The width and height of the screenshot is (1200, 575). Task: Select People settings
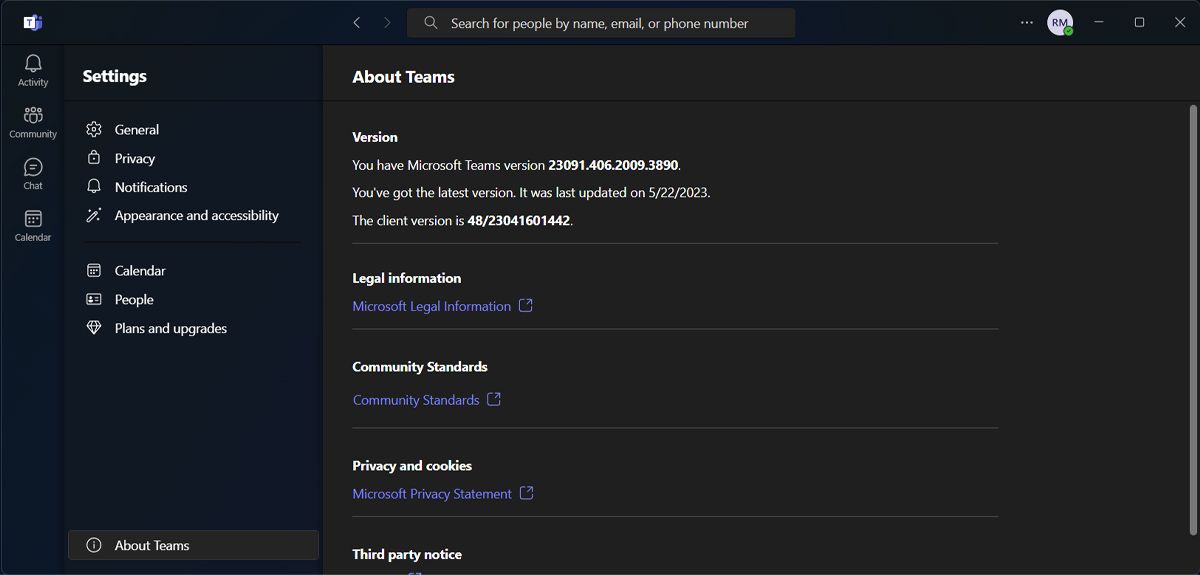tap(134, 299)
